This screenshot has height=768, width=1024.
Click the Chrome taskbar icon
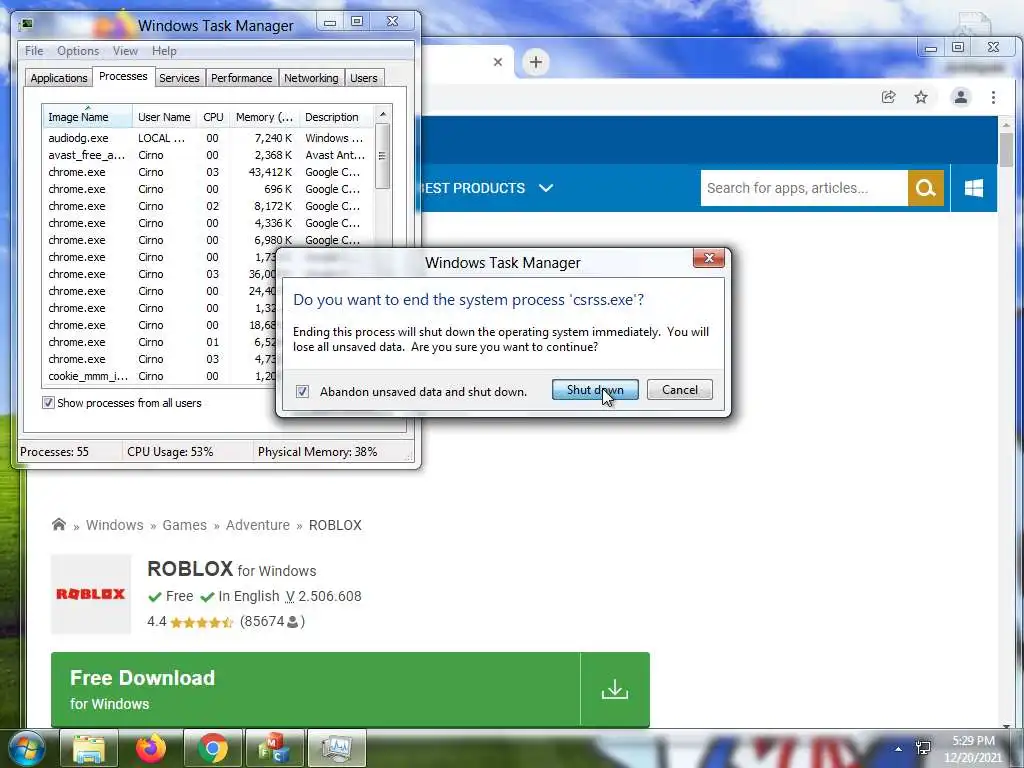tap(213, 749)
